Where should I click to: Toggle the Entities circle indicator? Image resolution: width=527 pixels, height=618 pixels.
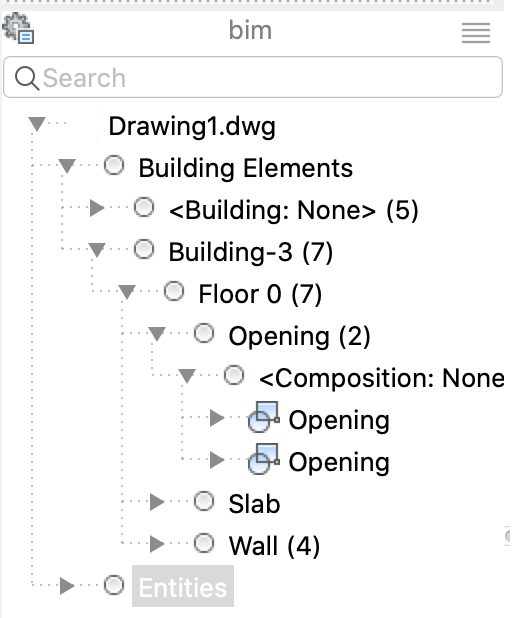(114, 585)
